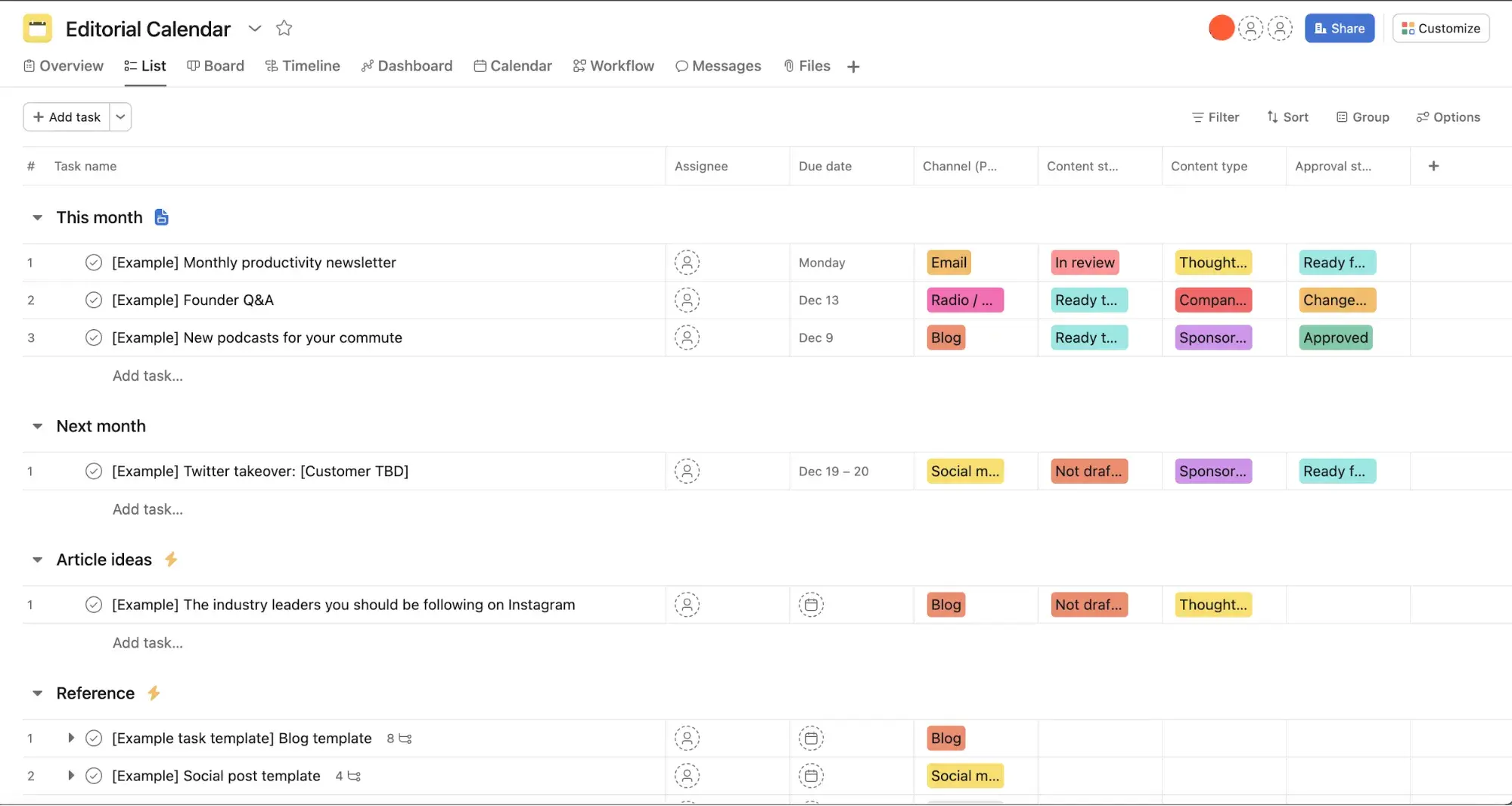Open the Add task dropdown arrow
This screenshot has height=806, width=1512.
pos(120,117)
